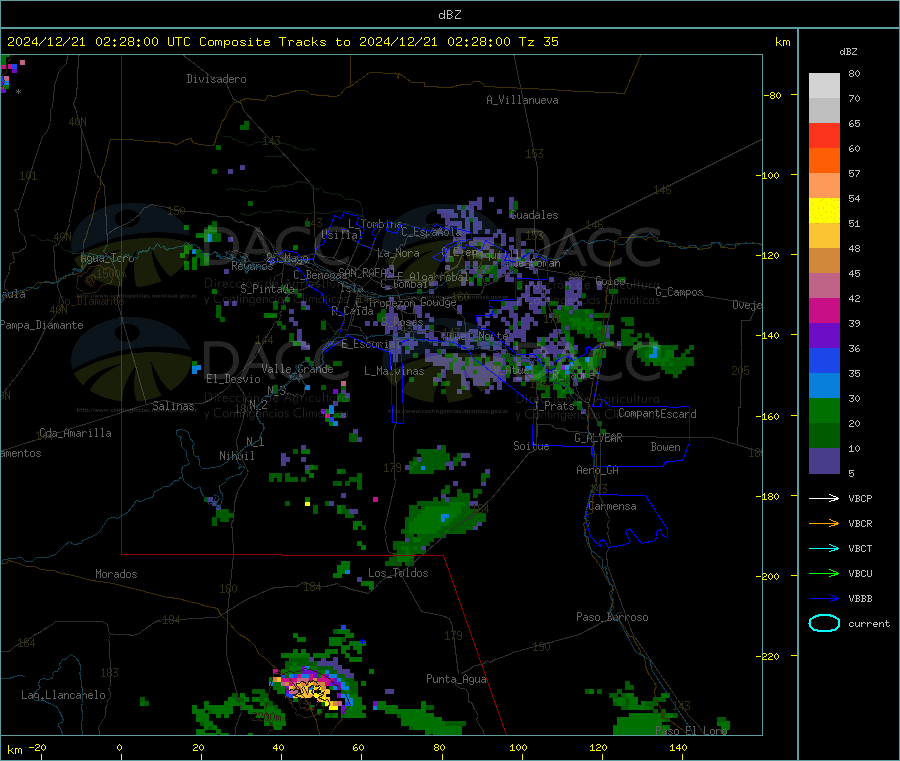
Task: Select the grey 70 dBZ color swatch
Action: click(x=824, y=86)
